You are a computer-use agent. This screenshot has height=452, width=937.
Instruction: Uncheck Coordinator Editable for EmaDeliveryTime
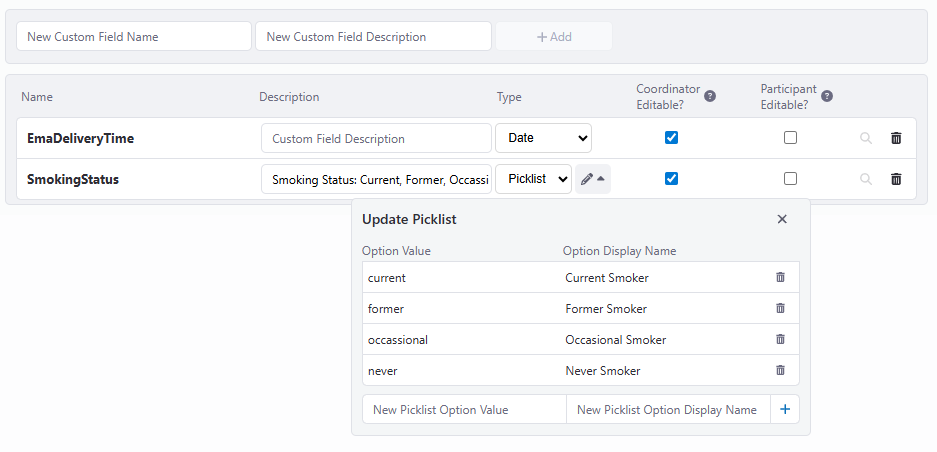coord(671,138)
